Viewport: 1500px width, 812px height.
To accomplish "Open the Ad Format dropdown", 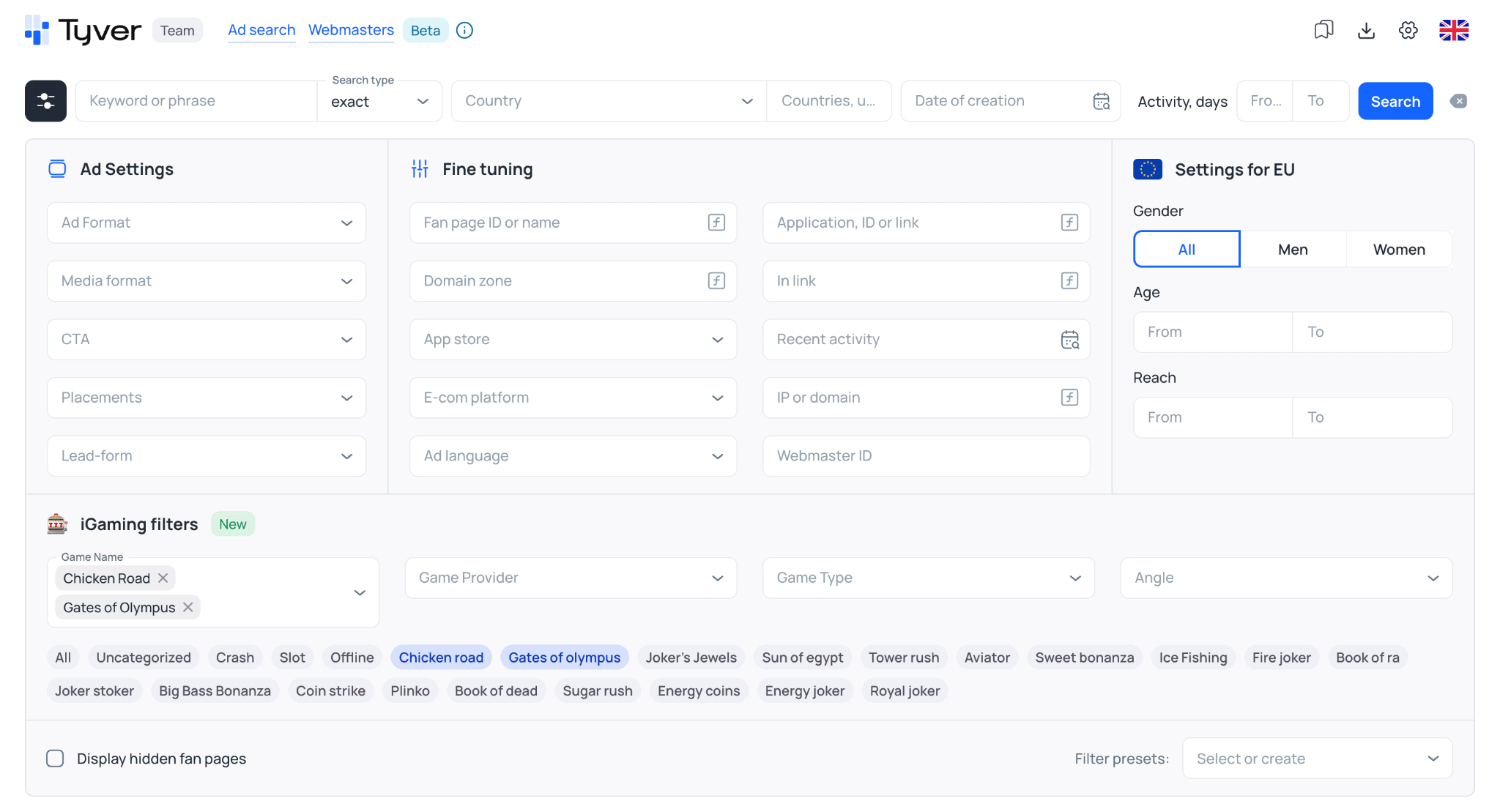I will [x=207, y=223].
